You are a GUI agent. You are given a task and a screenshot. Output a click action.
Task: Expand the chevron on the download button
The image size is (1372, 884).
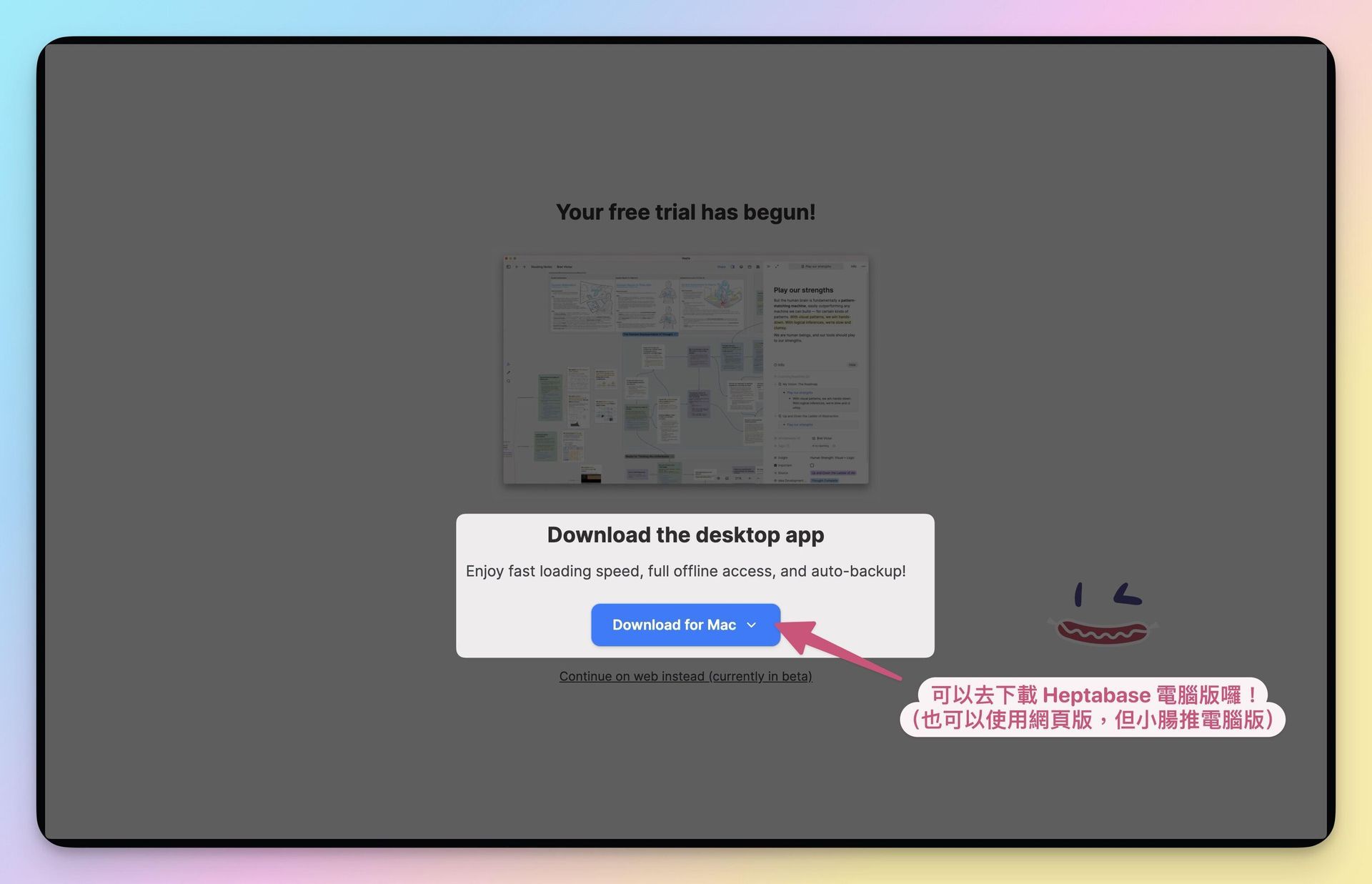(751, 625)
